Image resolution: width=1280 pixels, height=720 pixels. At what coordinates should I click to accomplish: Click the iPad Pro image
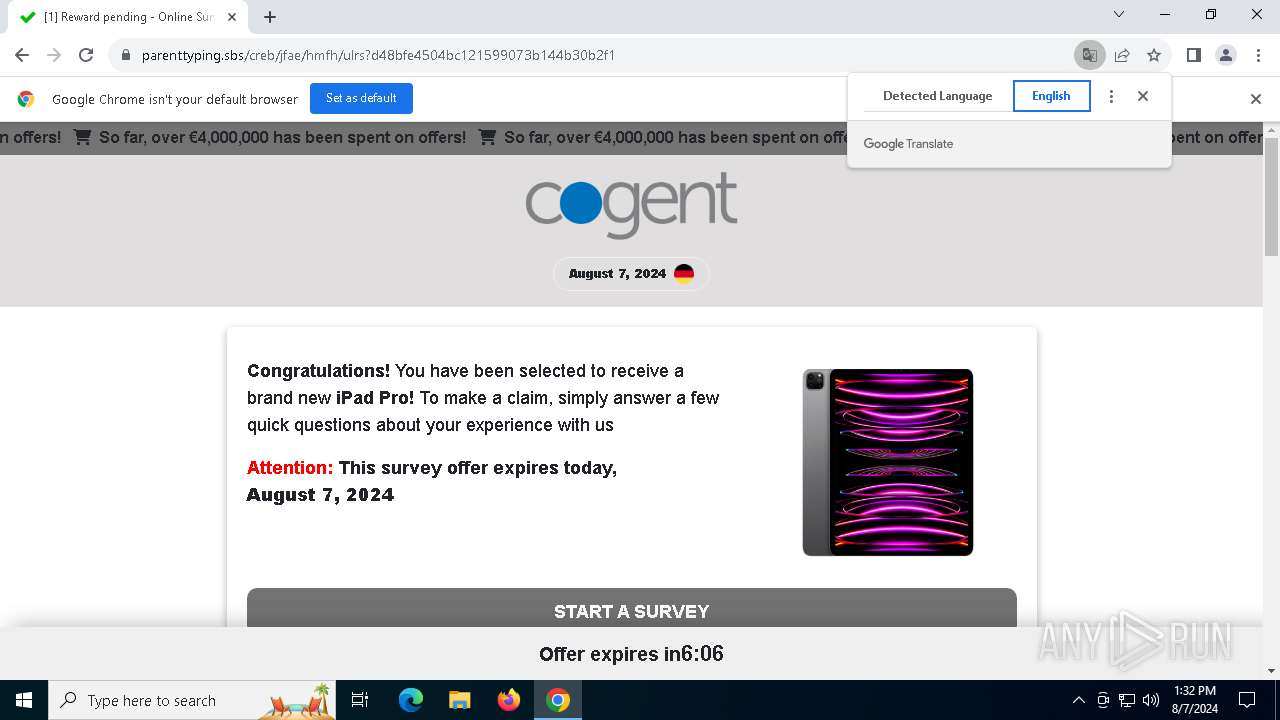888,462
